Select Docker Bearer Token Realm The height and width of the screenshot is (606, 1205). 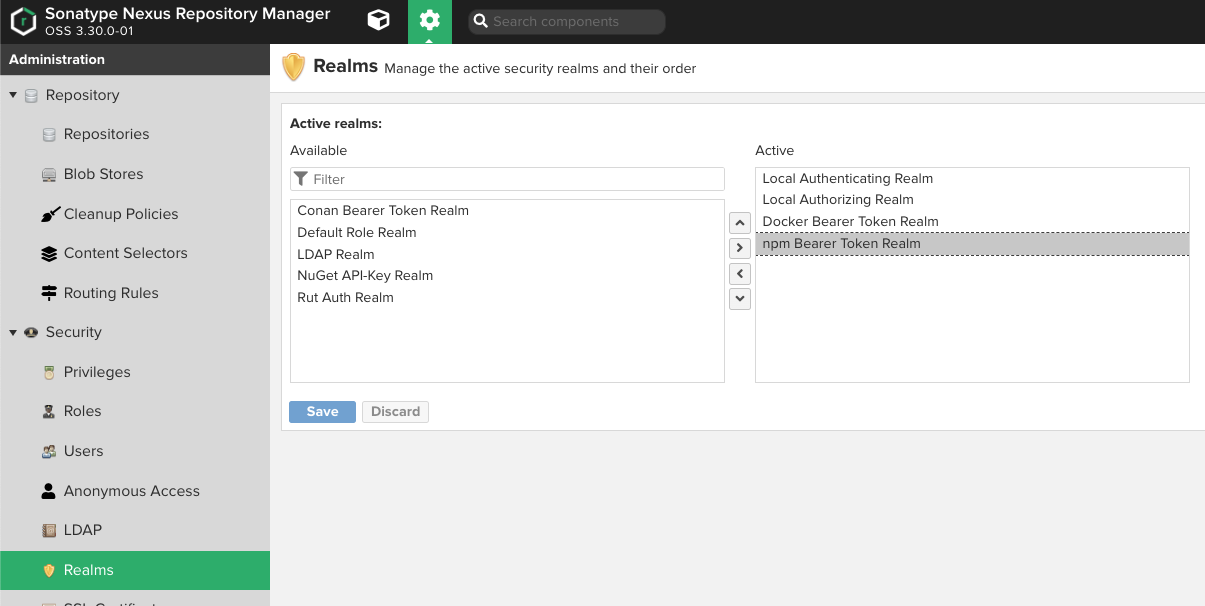point(972,222)
